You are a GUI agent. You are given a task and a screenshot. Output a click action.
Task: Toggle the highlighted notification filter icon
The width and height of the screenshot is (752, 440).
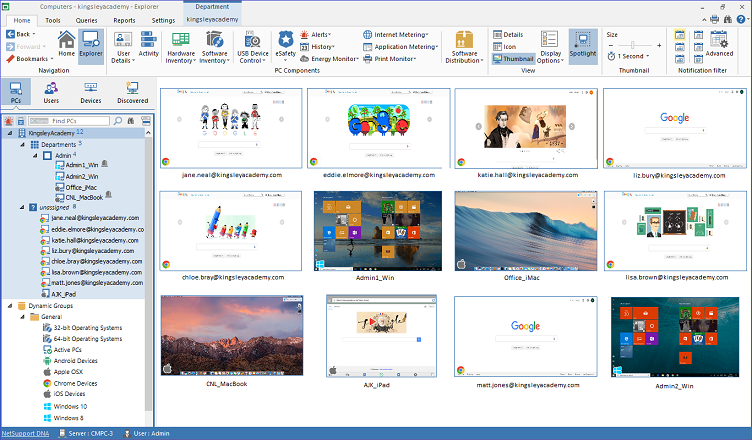pos(680,35)
